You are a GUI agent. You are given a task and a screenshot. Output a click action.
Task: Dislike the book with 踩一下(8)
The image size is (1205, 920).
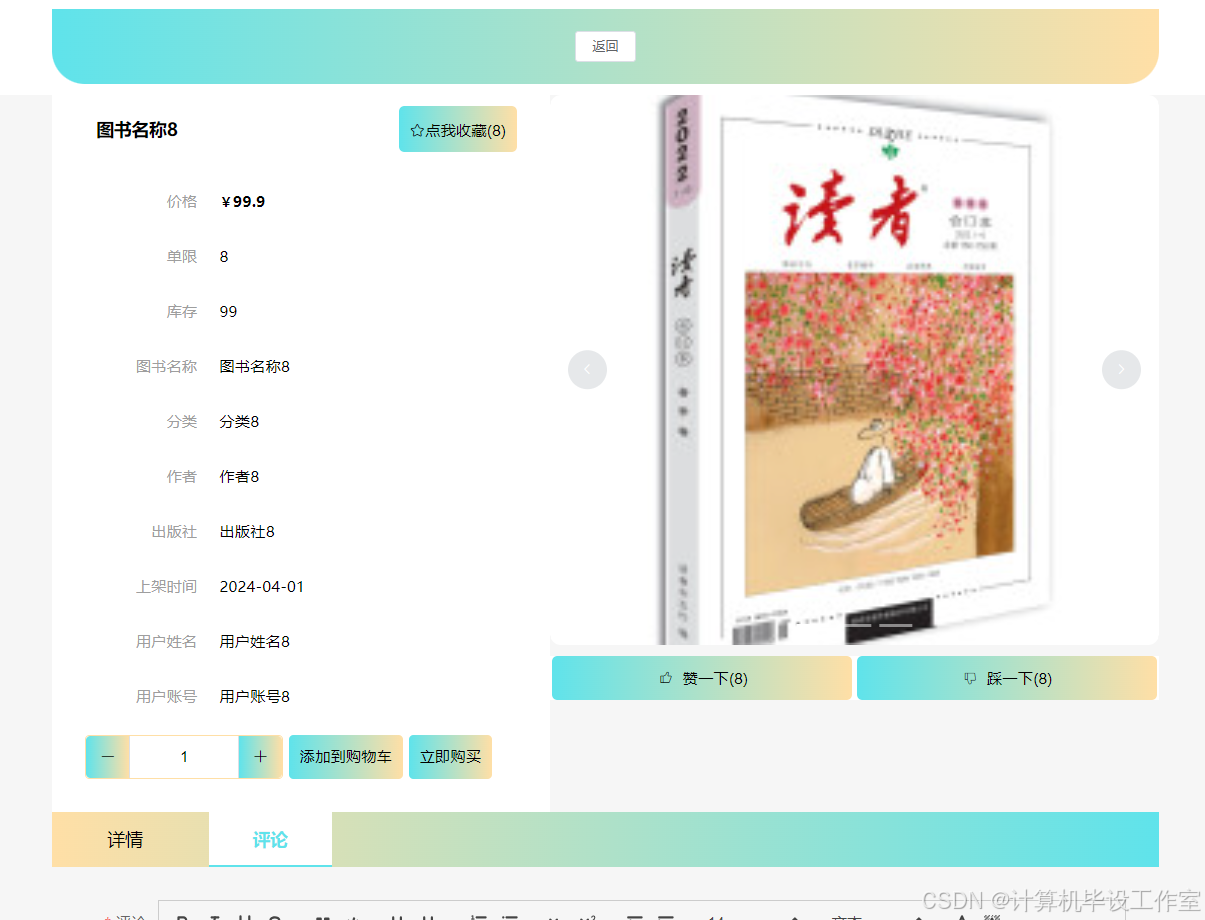1007,678
